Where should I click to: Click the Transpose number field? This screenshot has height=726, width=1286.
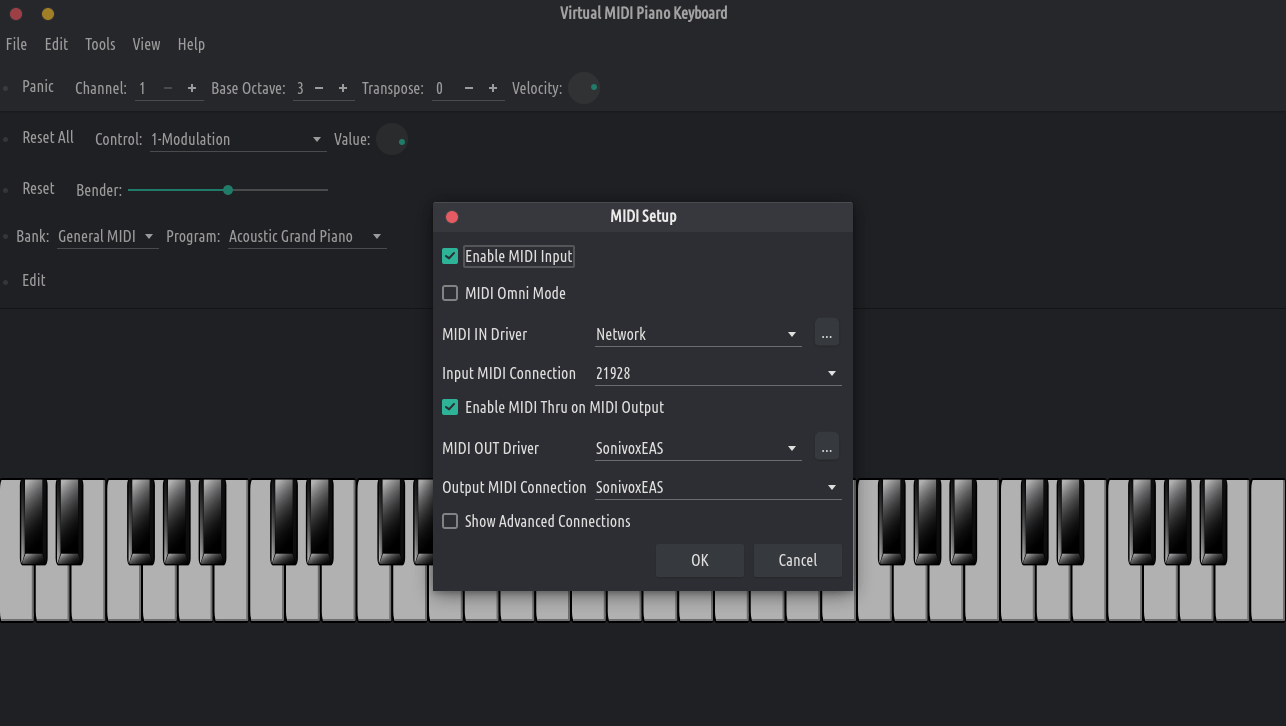(446, 88)
